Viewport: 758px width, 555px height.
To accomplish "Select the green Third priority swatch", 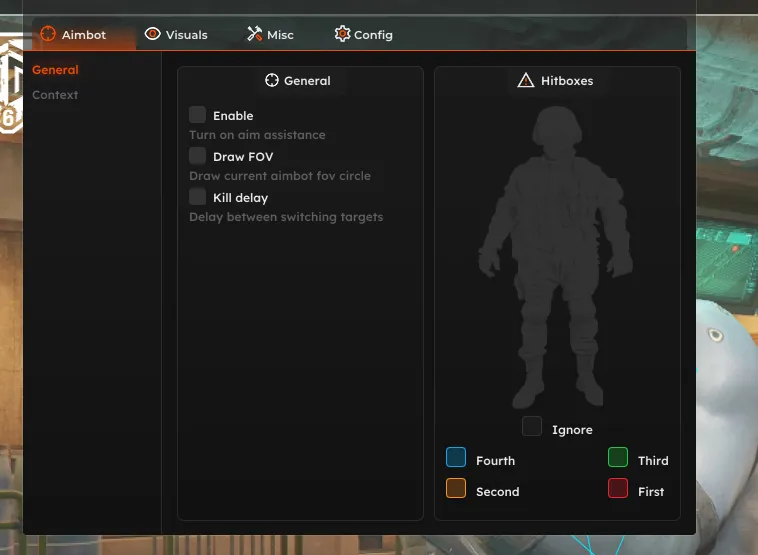I will [x=618, y=457].
